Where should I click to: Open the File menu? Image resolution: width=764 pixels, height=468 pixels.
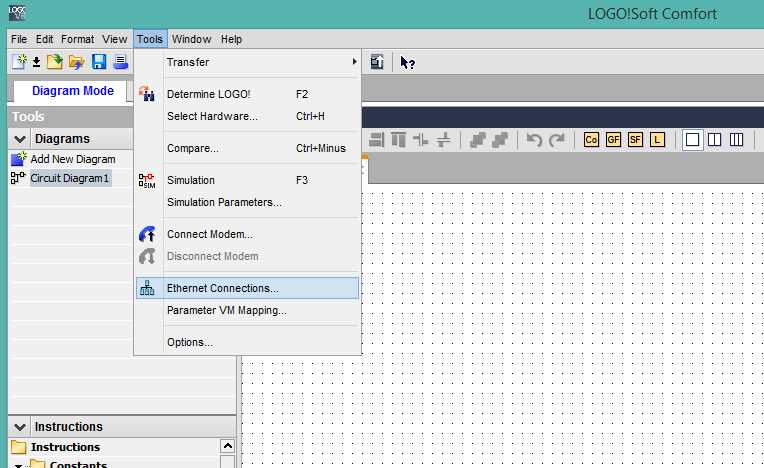coord(19,39)
